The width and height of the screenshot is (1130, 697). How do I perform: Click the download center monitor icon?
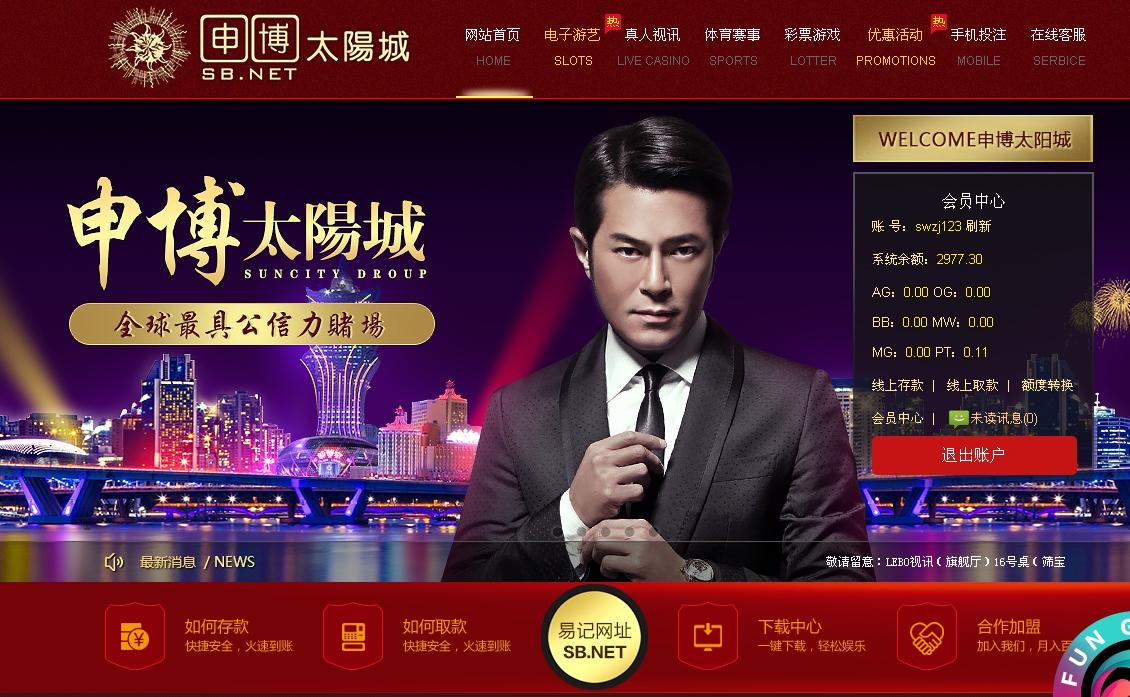tap(708, 636)
